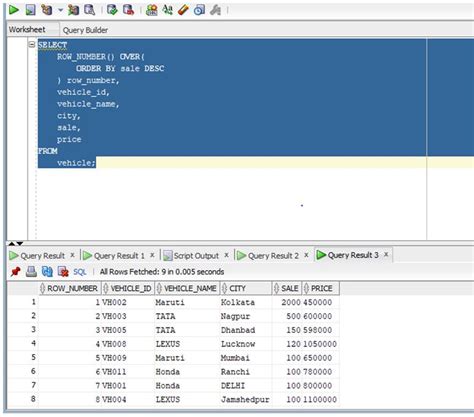Select the price cell 1050000
This screenshot has height=417, width=474.
point(320,344)
